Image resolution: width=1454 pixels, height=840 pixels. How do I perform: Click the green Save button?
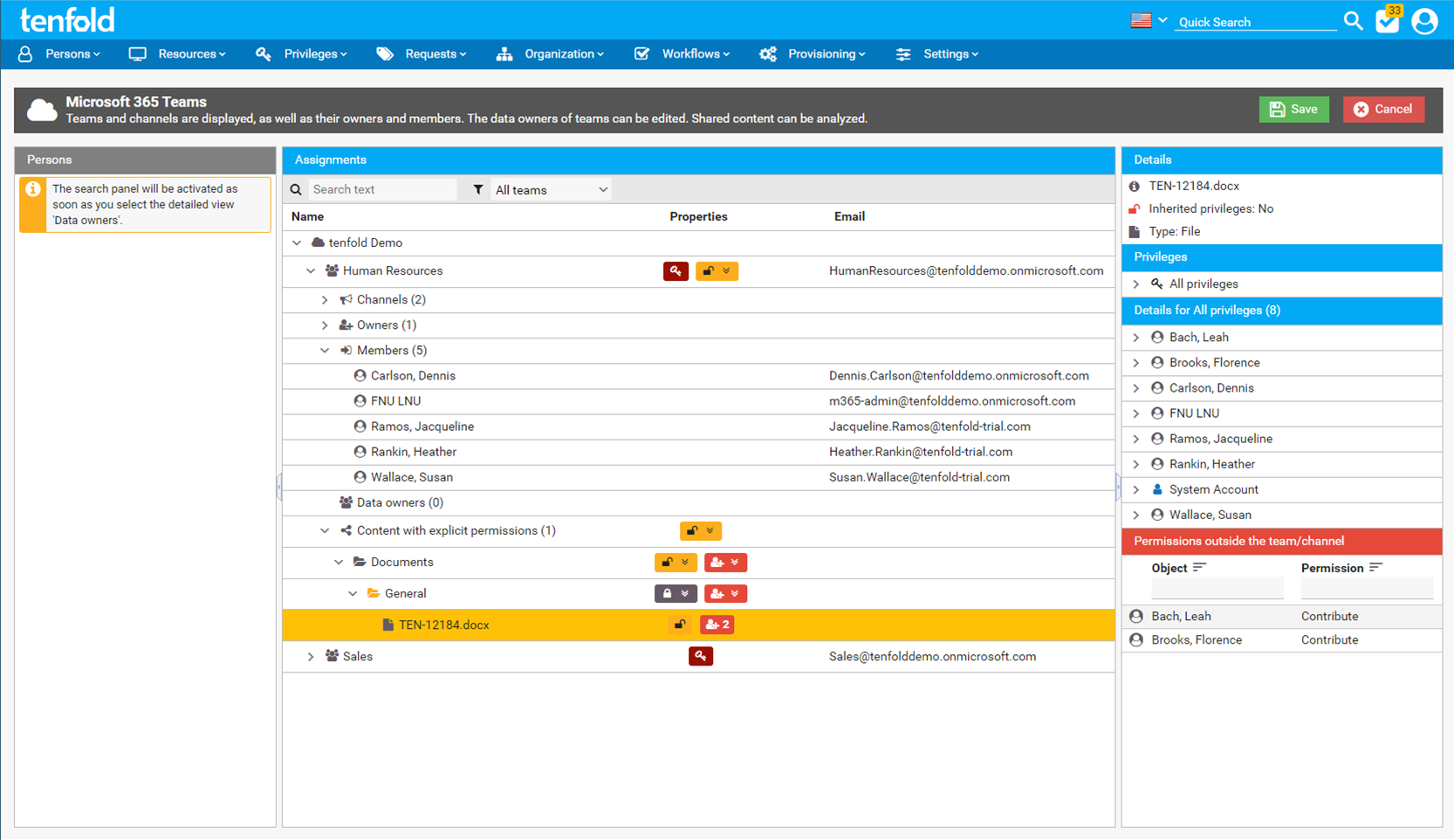[1293, 109]
